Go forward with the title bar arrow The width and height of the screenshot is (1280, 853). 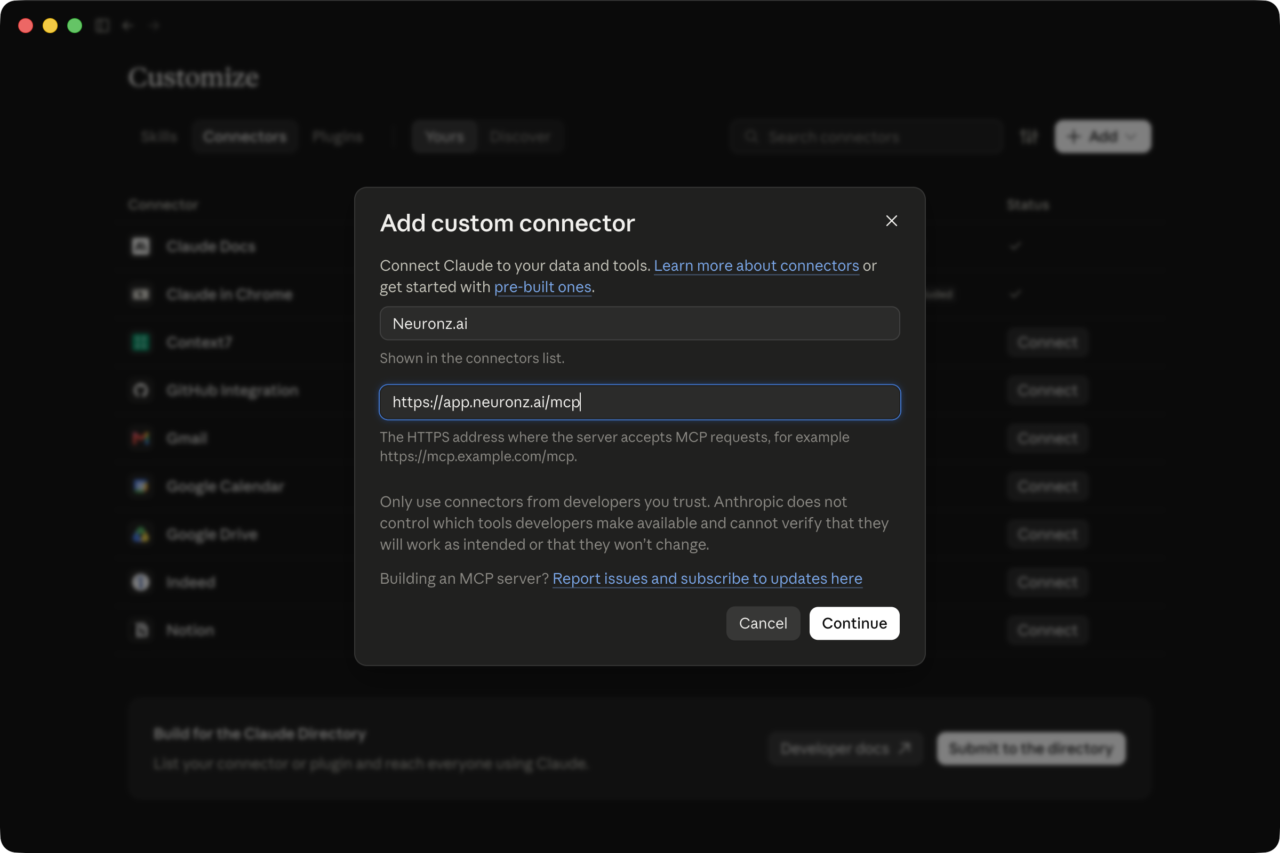tap(155, 26)
